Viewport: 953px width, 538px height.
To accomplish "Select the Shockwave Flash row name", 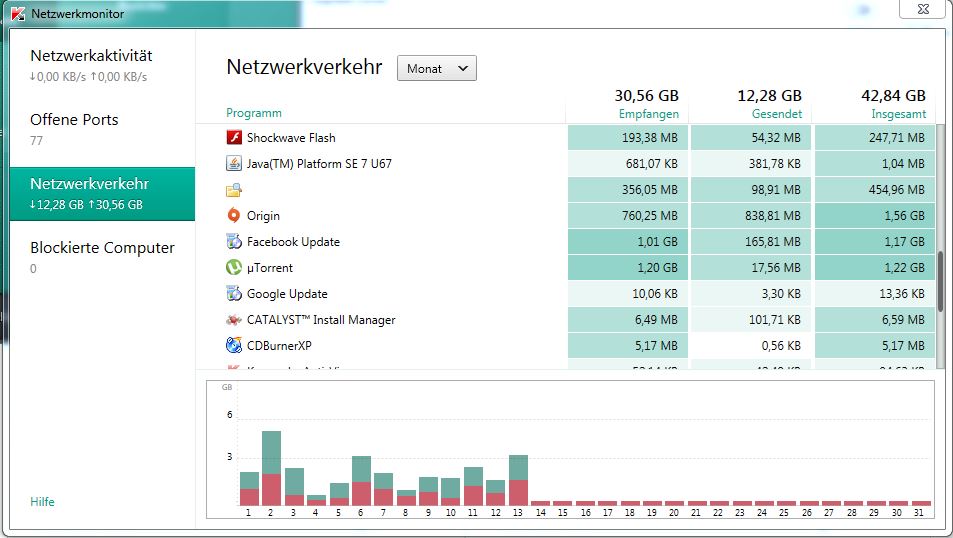I will (x=291, y=137).
